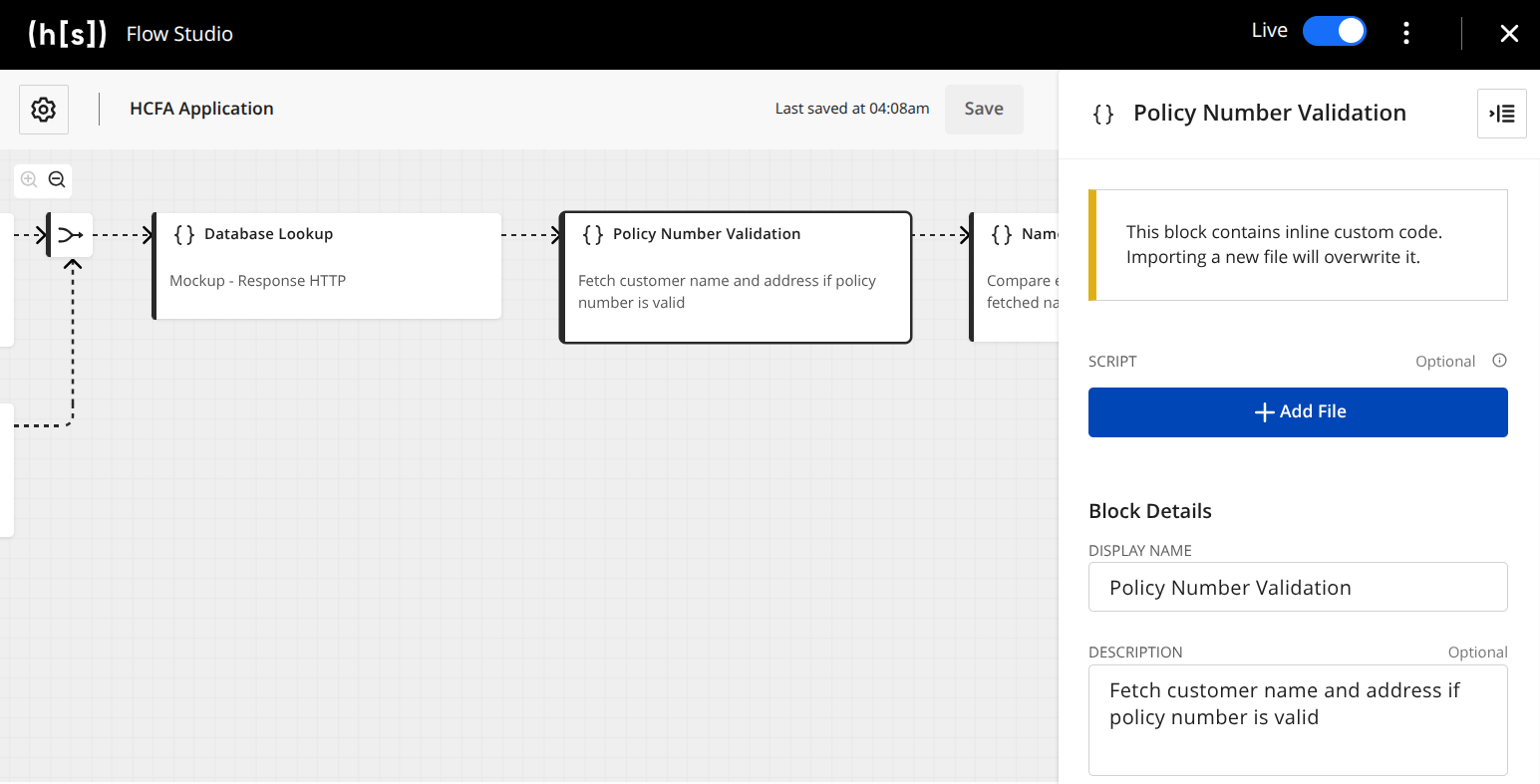Click the info icon next to Script
Screen dimensions: 1540x784
point(1499,361)
